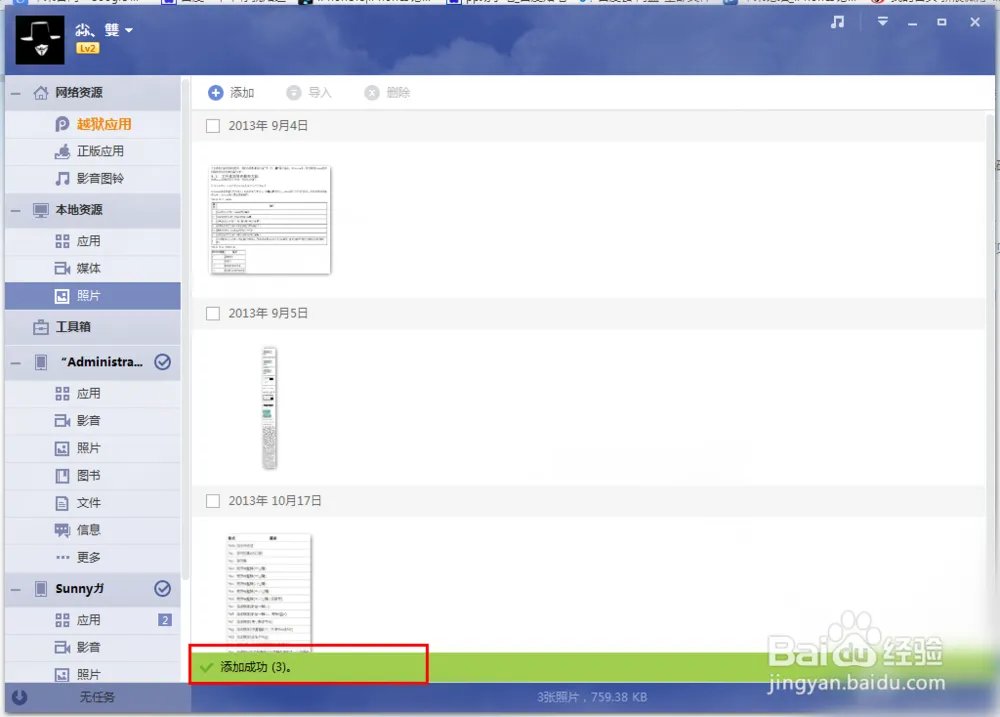Open the September 4 document thumbnail
1000x717 pixels.
270,220
